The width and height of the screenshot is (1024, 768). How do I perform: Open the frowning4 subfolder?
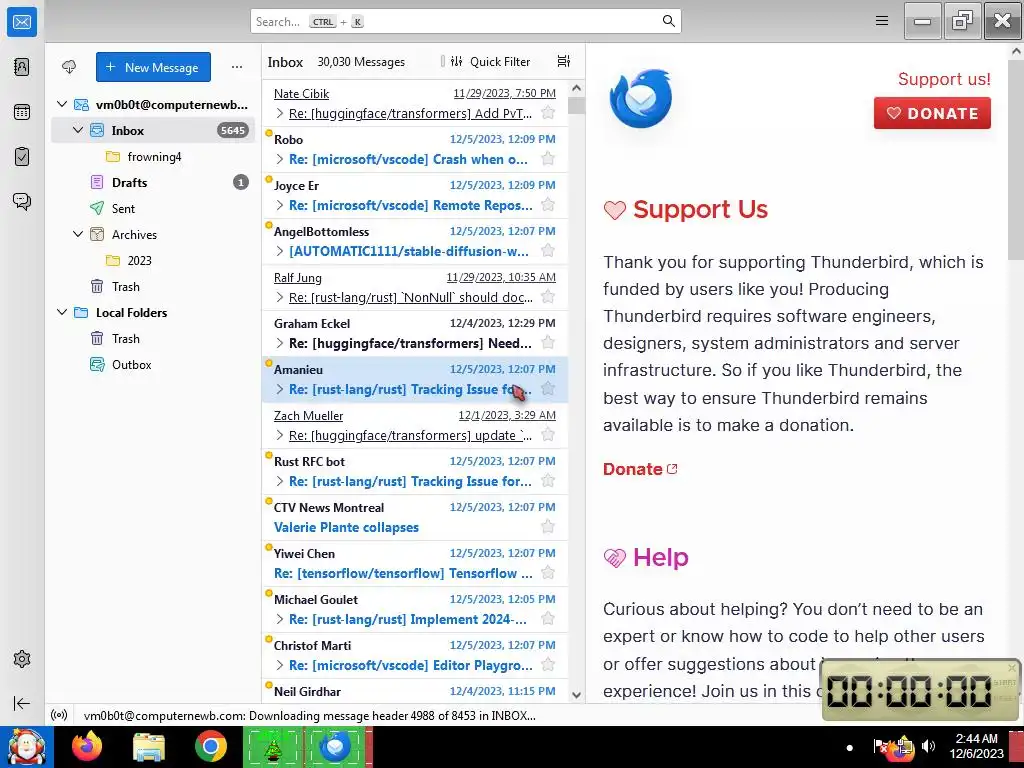coord(154,157)
